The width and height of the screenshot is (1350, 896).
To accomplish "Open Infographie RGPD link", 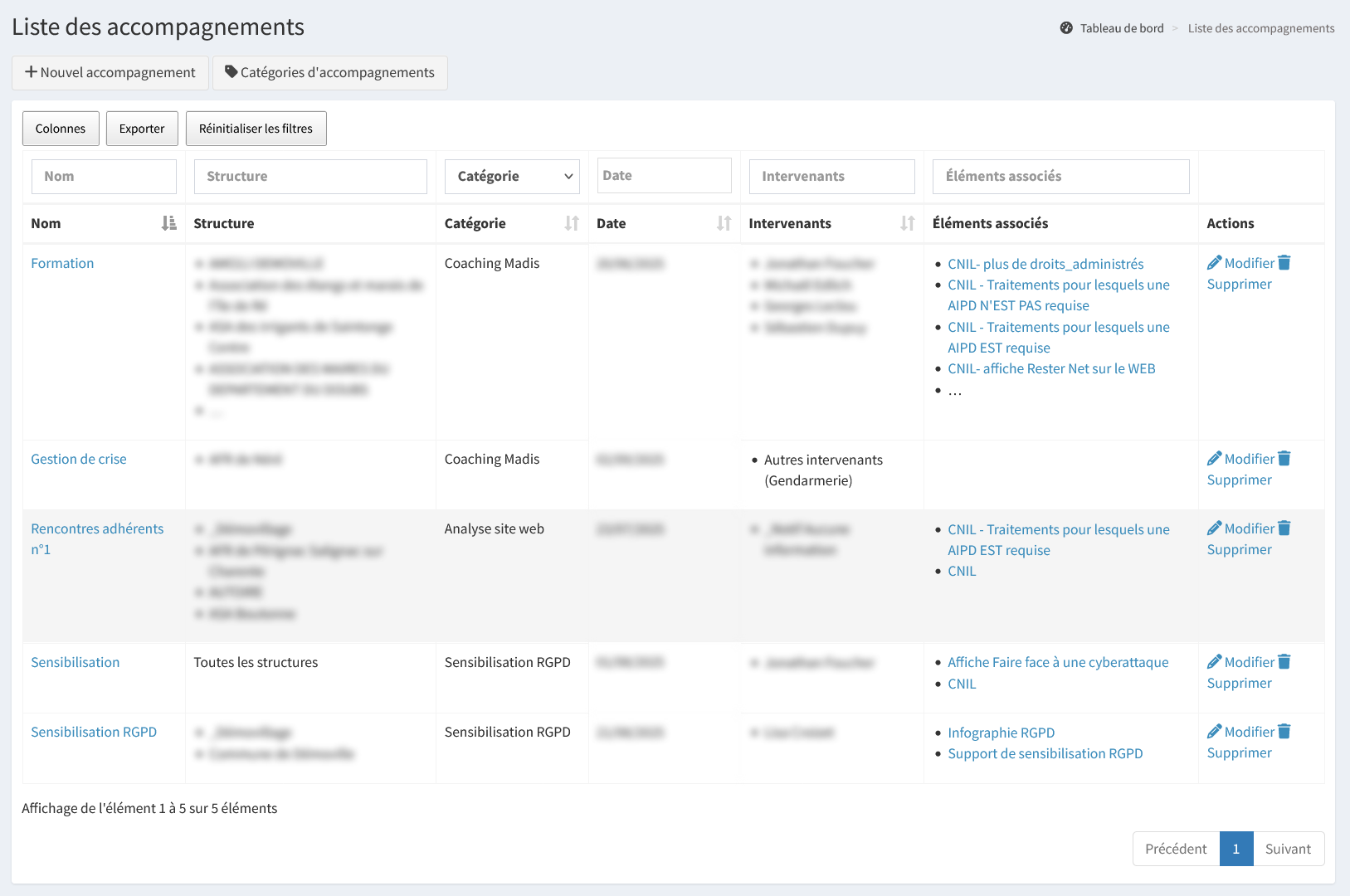I will click(x=1001, y=733).
